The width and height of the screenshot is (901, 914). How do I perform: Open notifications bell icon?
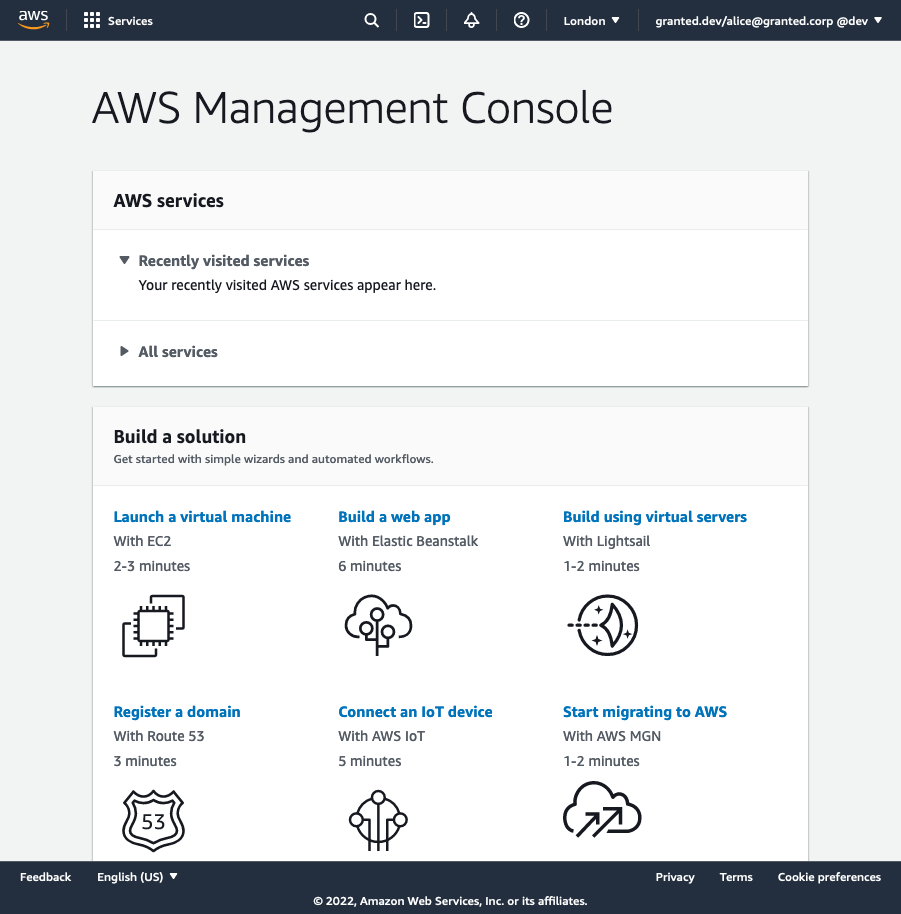click(x=471, y=20)
